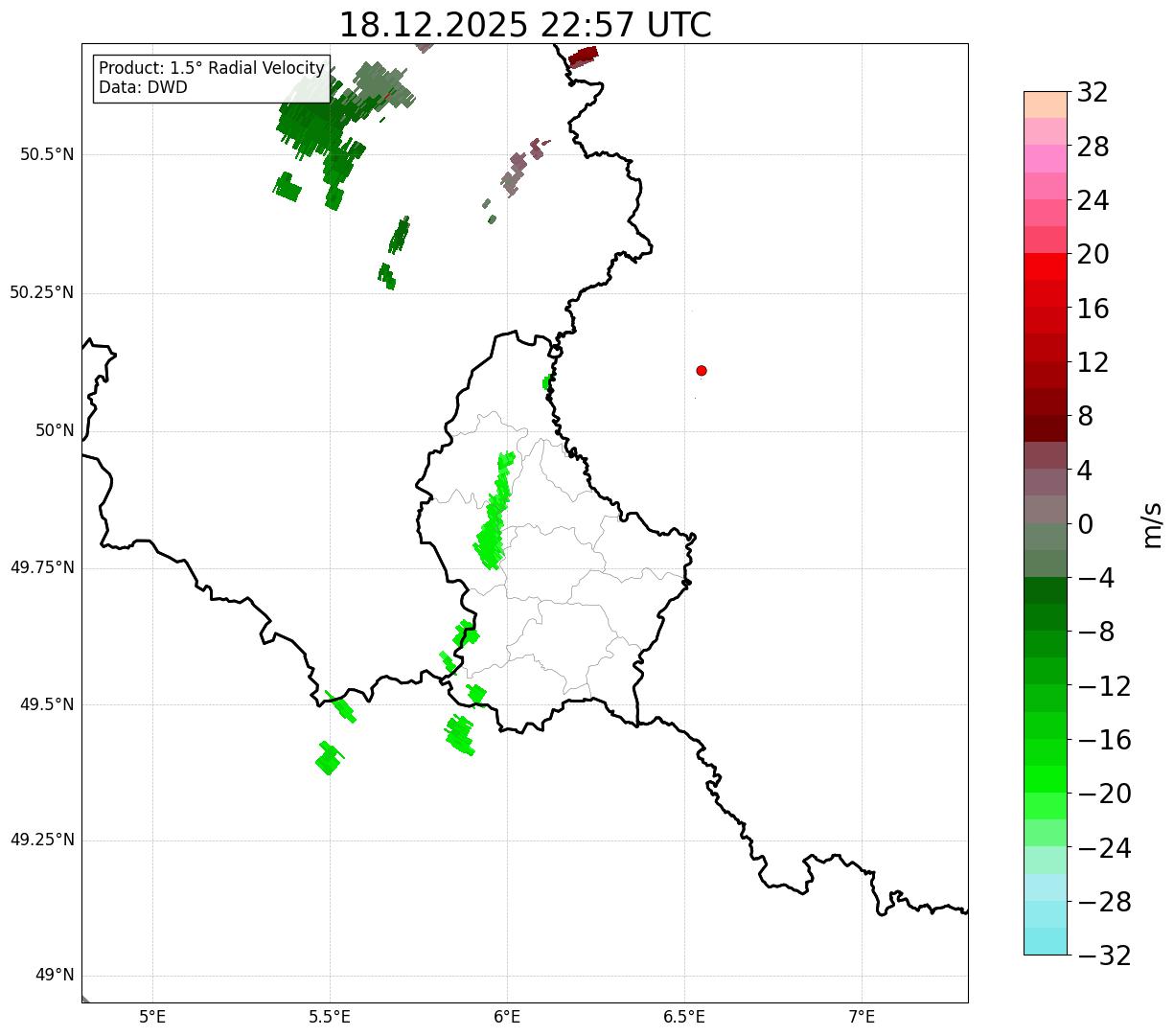Viewport: 1174px width, 1036px height.
Task: Click the peach top segment of the colorbar
Action: pos(1046,104)
